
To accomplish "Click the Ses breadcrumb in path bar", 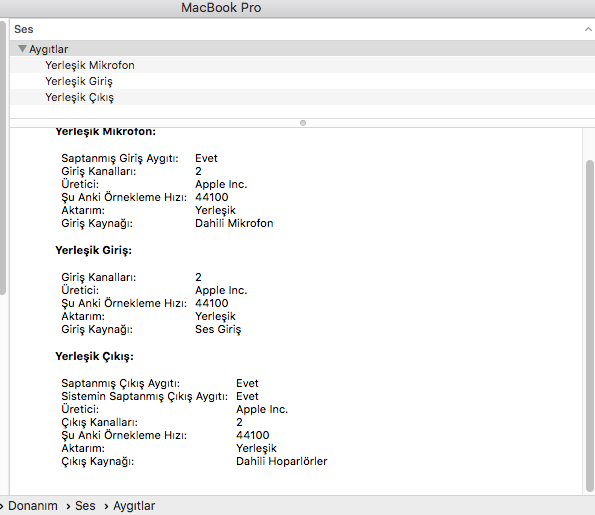I will tap(85, 506).
